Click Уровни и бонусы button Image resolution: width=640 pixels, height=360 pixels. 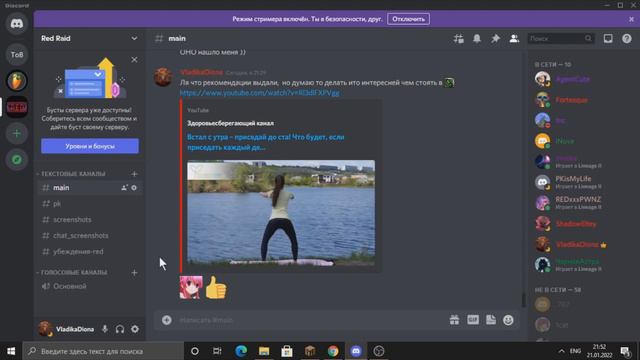pyautogui.click(x=90, y=146)
